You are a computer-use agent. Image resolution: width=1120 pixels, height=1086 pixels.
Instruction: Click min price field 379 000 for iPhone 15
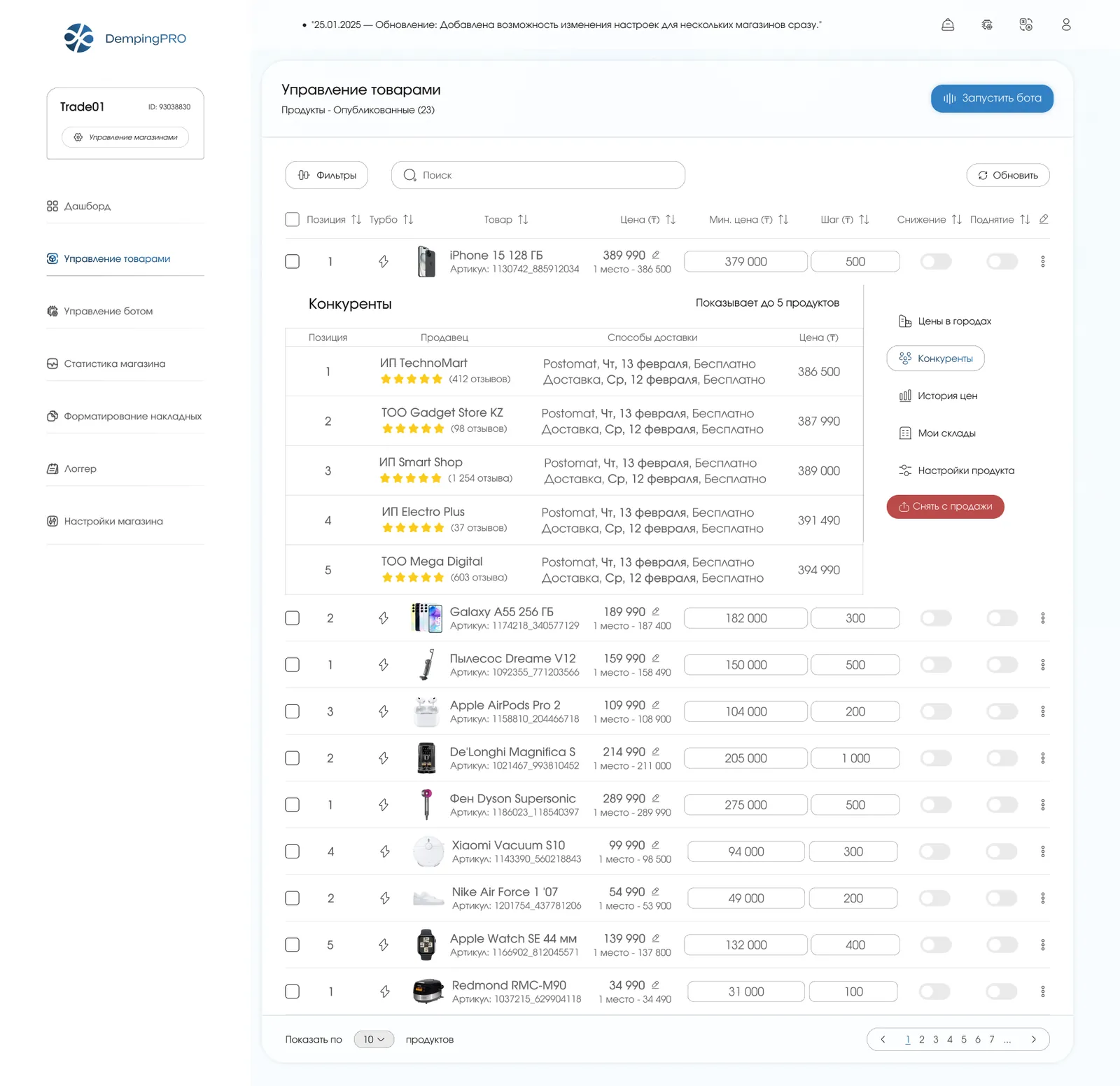click(746, 262)
